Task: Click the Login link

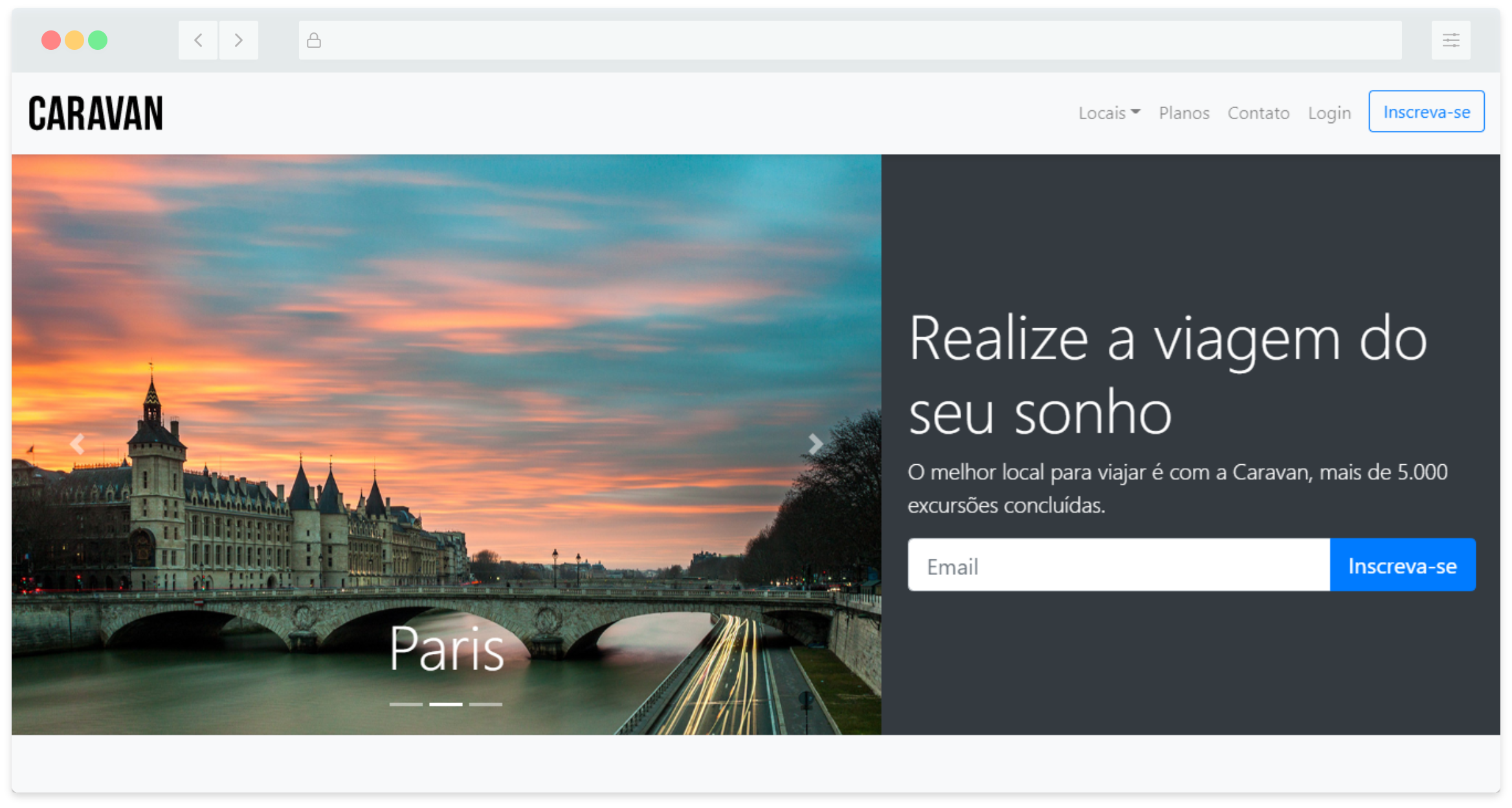Action: point(1329,113)
